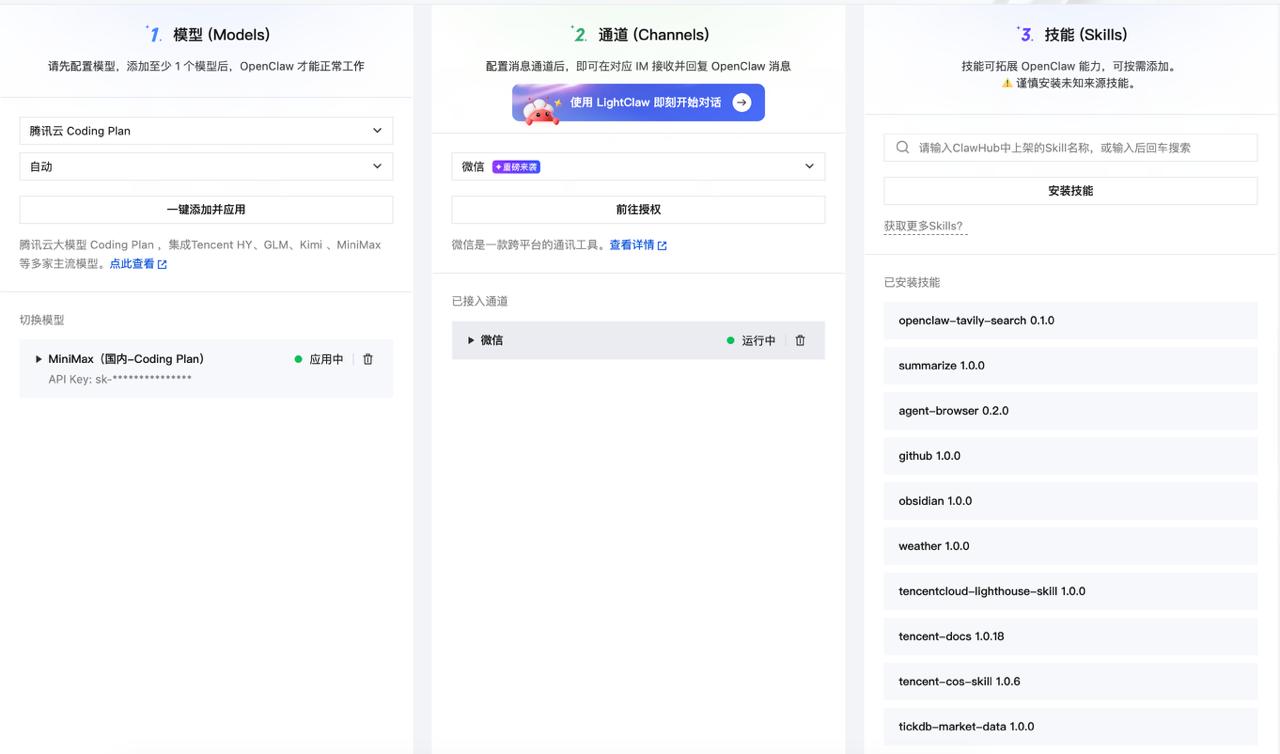Open the 腾讯云 Coding Plan provider dropdown
The image size is (1280, 754).
(x=206, y=130)
